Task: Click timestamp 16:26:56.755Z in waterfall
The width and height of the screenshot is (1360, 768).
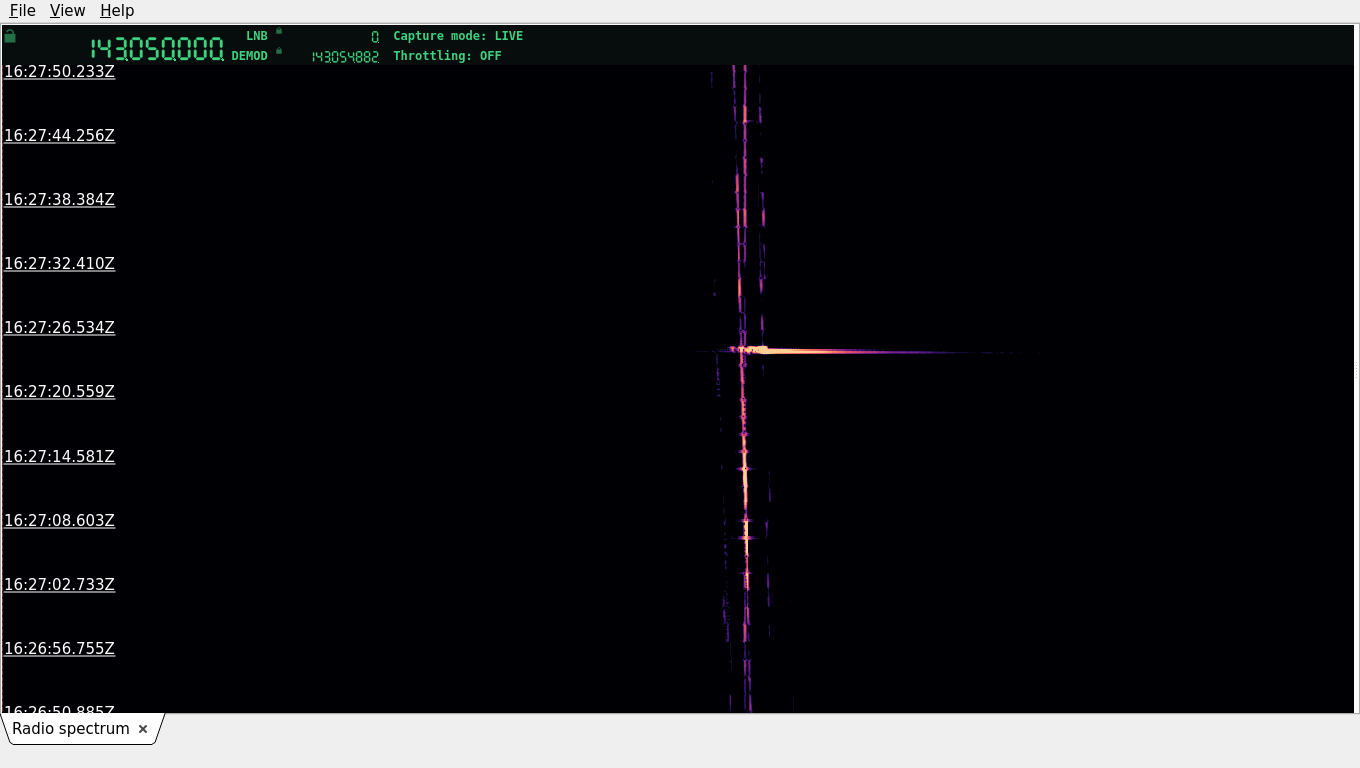Action: [x=59, y=649]
